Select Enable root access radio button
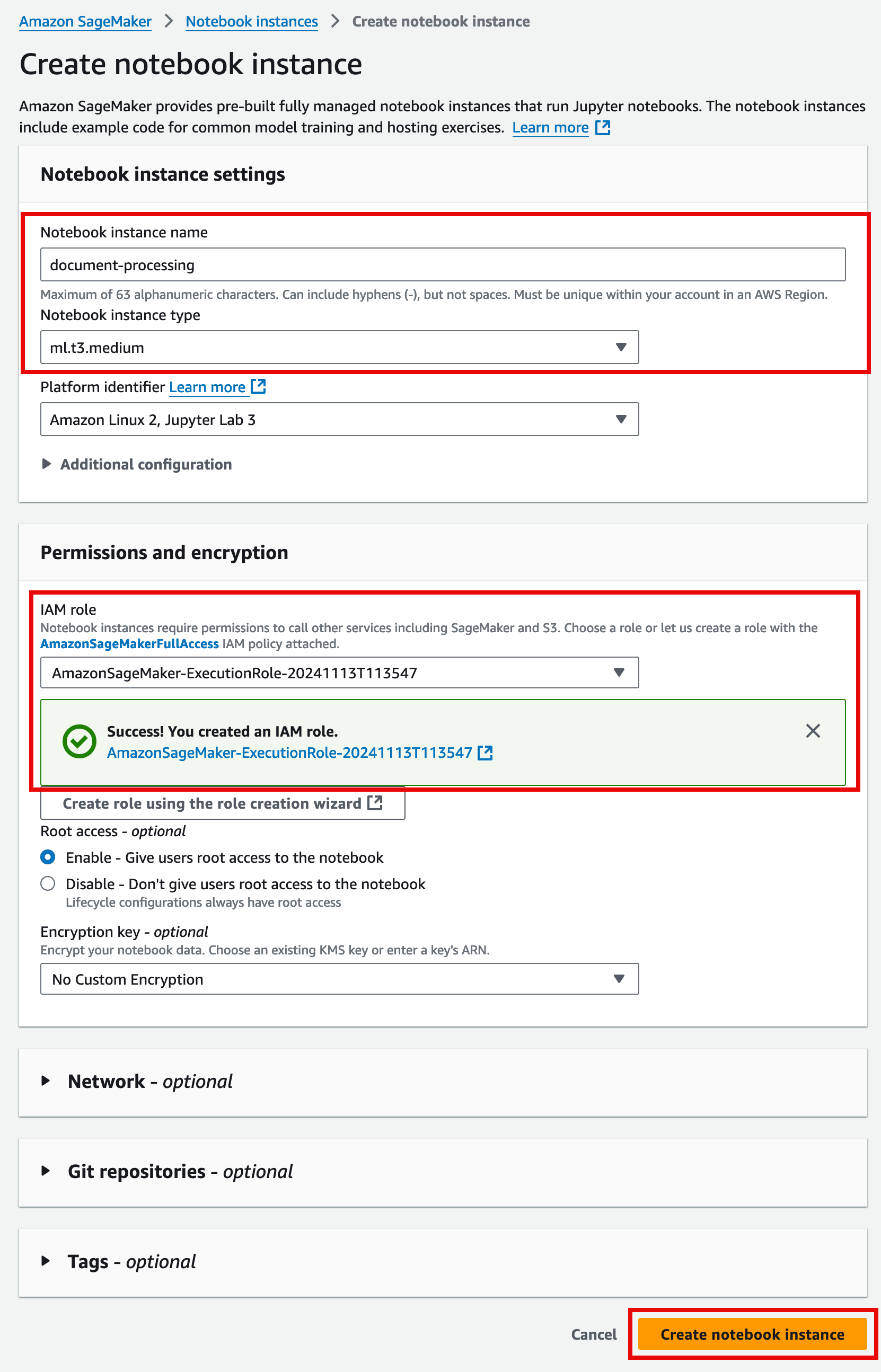881x1372 pixels. 48,857
